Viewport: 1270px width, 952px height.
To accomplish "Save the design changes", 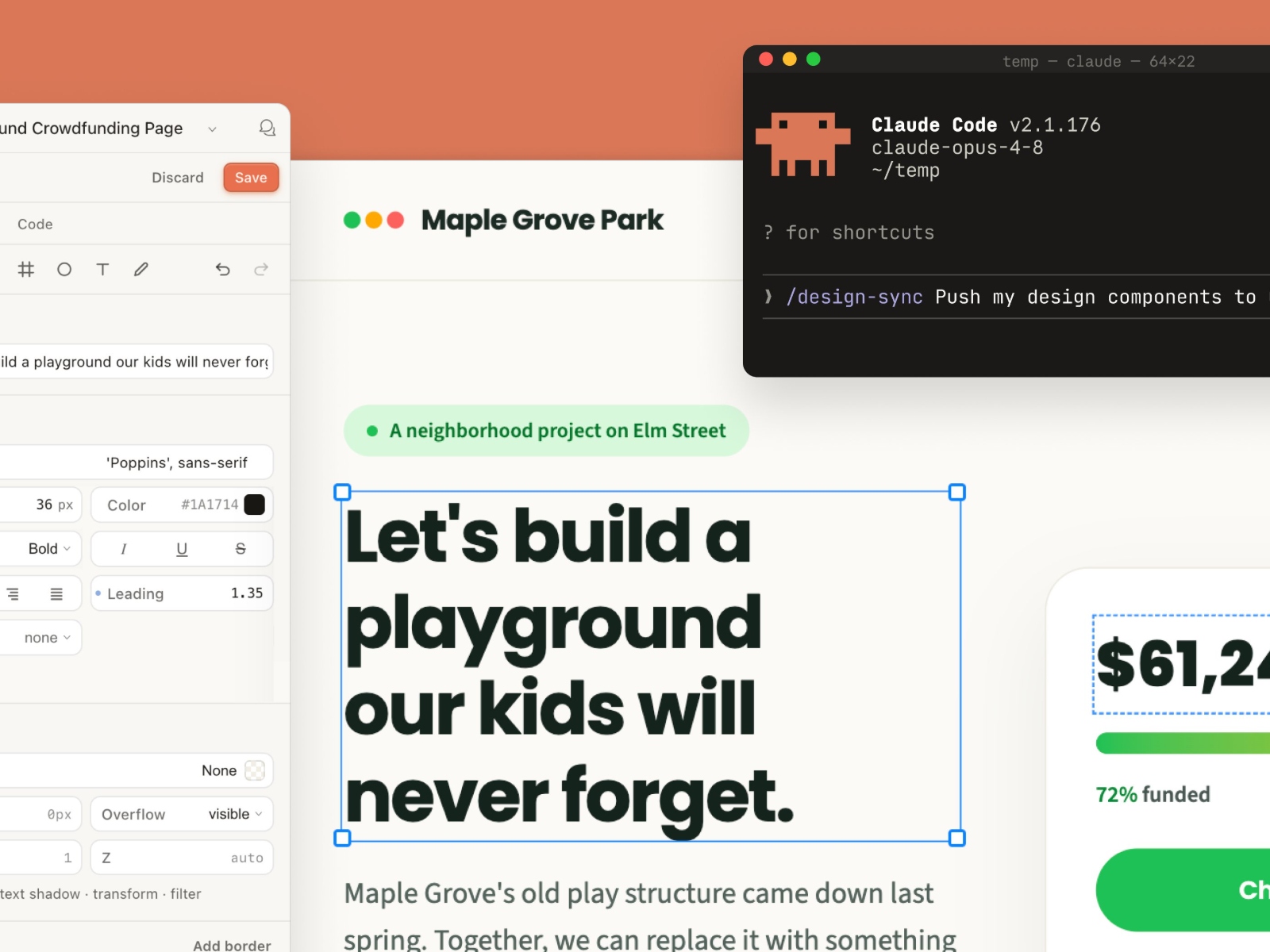I will (x=251, y=178).
